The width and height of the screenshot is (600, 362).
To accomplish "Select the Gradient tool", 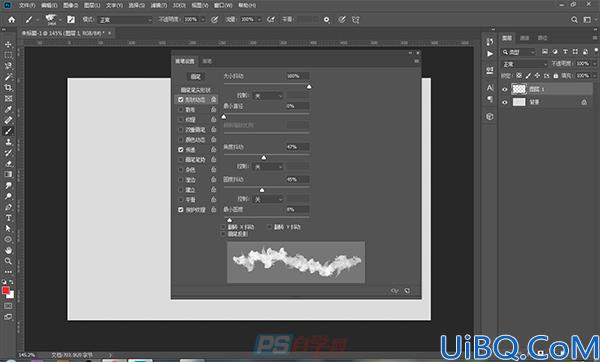I will [x=8, y=174].
